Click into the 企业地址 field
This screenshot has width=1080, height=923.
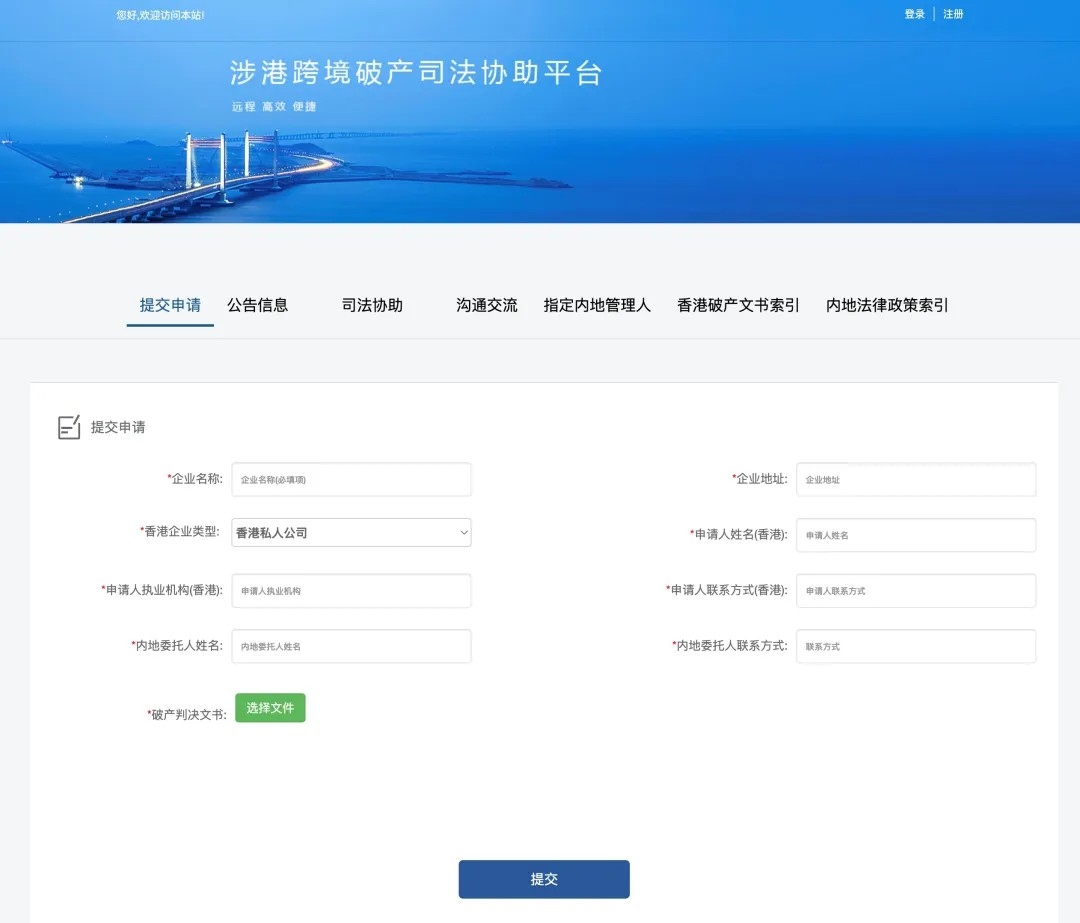[915, 480]
